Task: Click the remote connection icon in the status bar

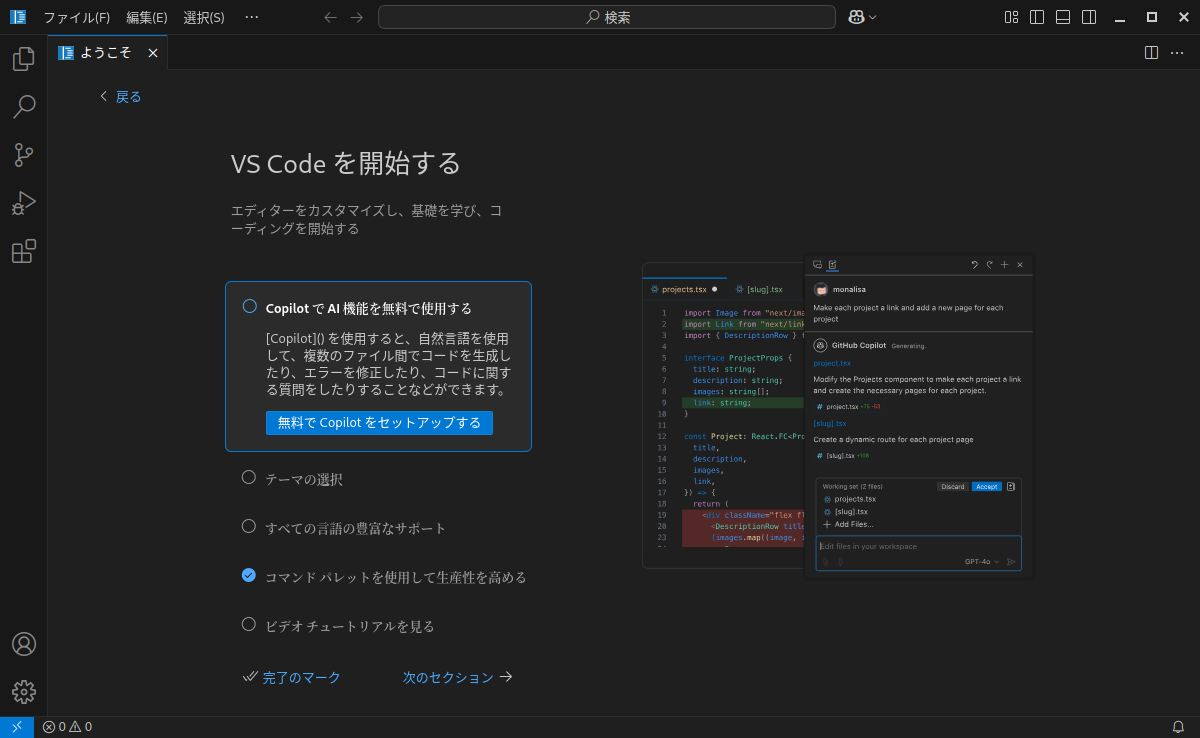Action: click(x=15, y=726)
